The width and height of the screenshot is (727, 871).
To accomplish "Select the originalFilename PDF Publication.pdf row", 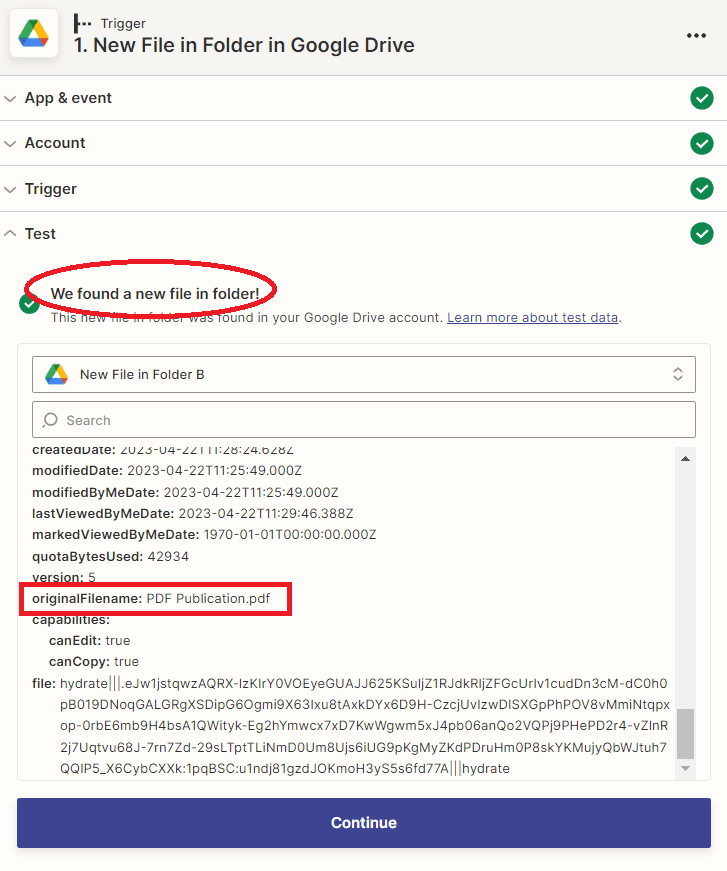I will (157, 599).
